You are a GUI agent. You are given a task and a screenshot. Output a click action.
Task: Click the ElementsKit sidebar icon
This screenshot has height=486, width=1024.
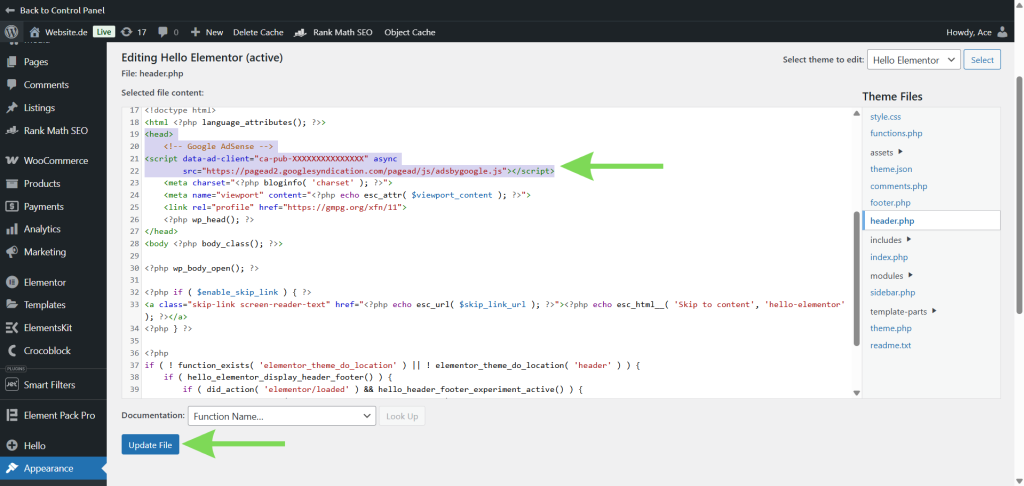(x=11, y=328)
